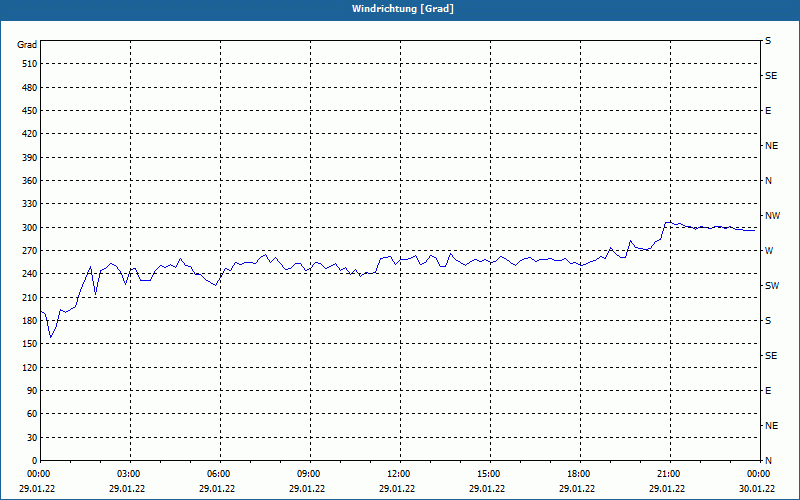This screenshot has height=500, width=800.
Task: Select the 480 y-axis value
Action: pos(29,88)
